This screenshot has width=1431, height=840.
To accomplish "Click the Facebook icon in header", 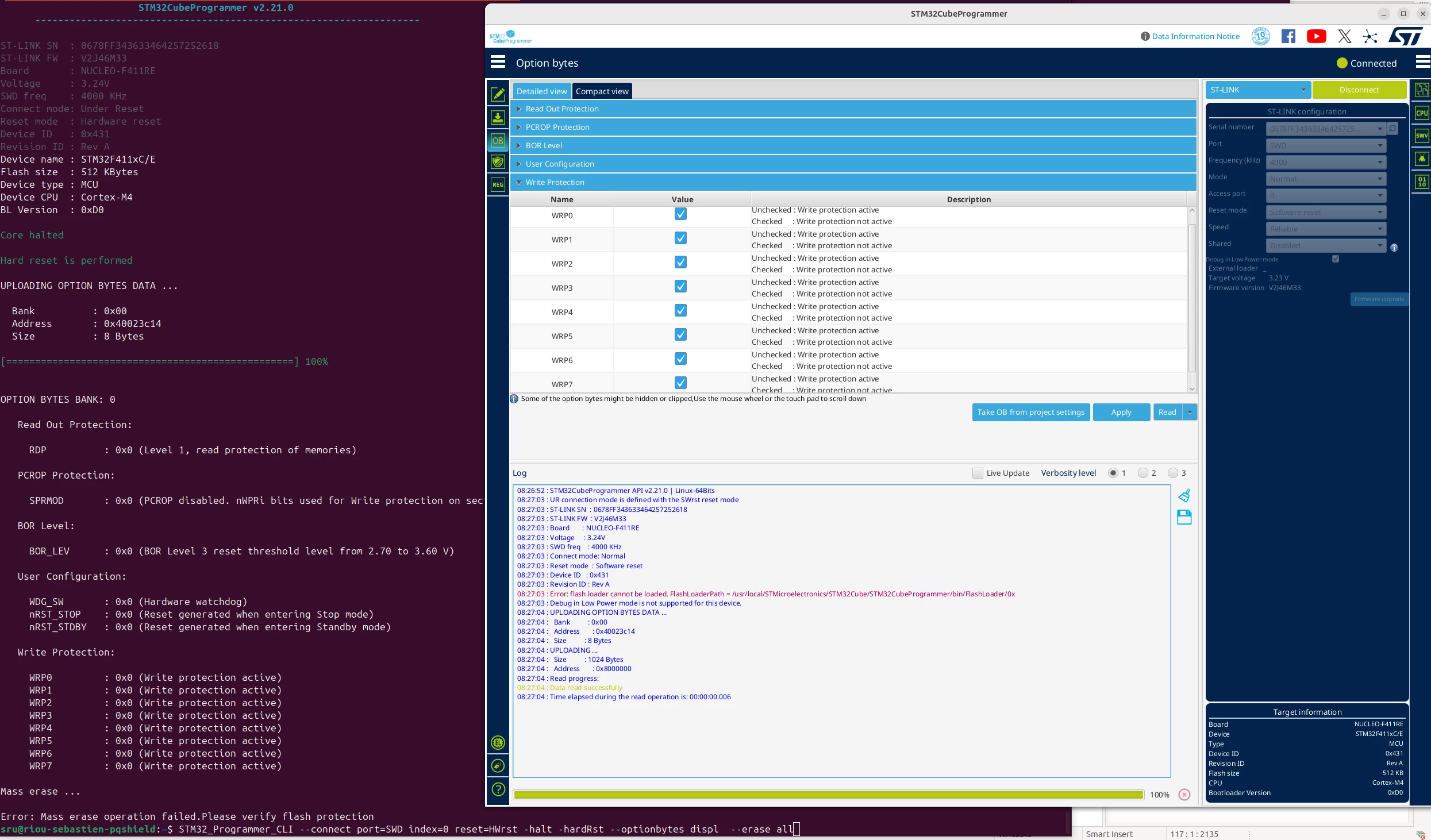I will [x=1288, y=36].
